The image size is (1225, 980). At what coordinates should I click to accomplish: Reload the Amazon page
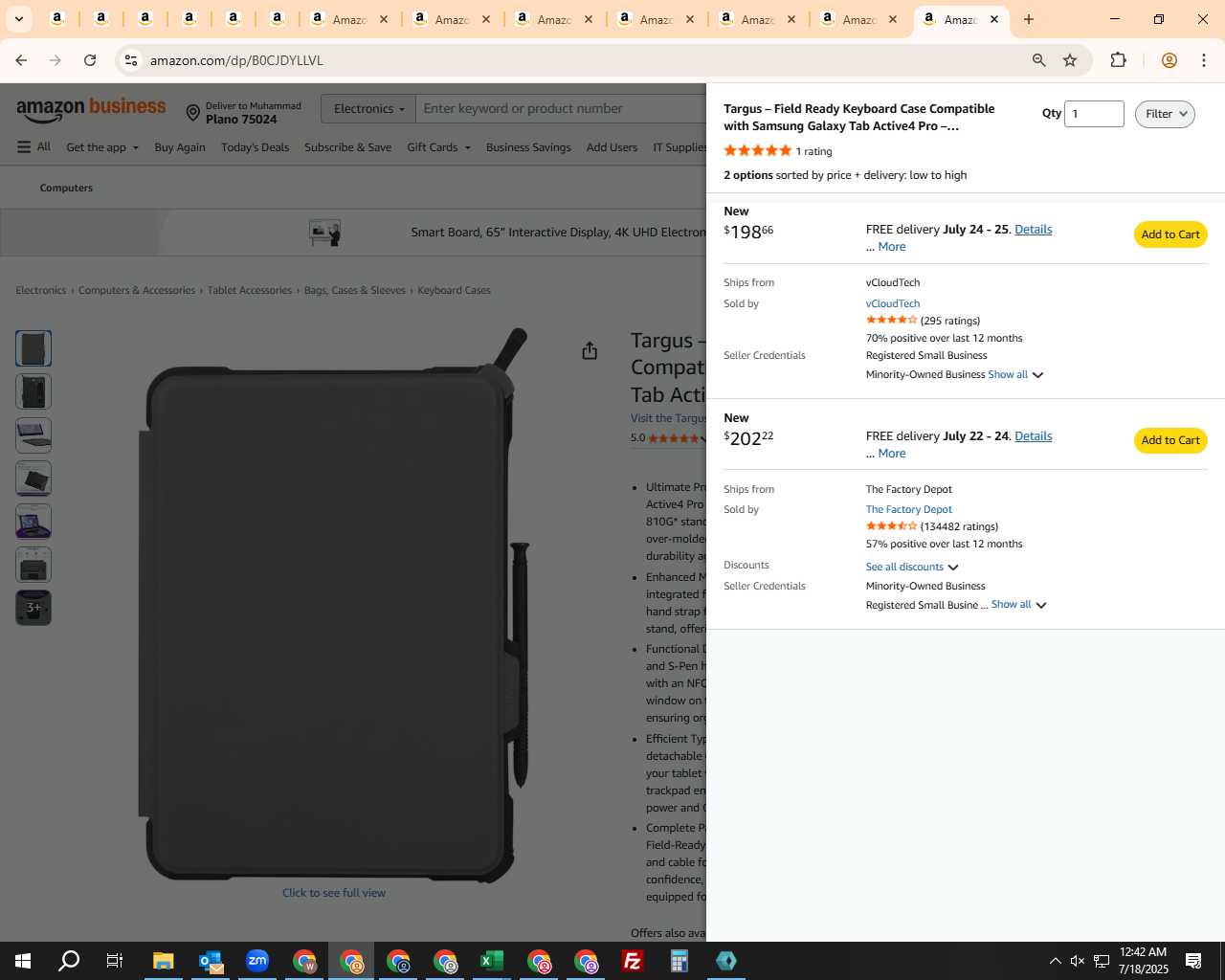[x=90, y=60]
